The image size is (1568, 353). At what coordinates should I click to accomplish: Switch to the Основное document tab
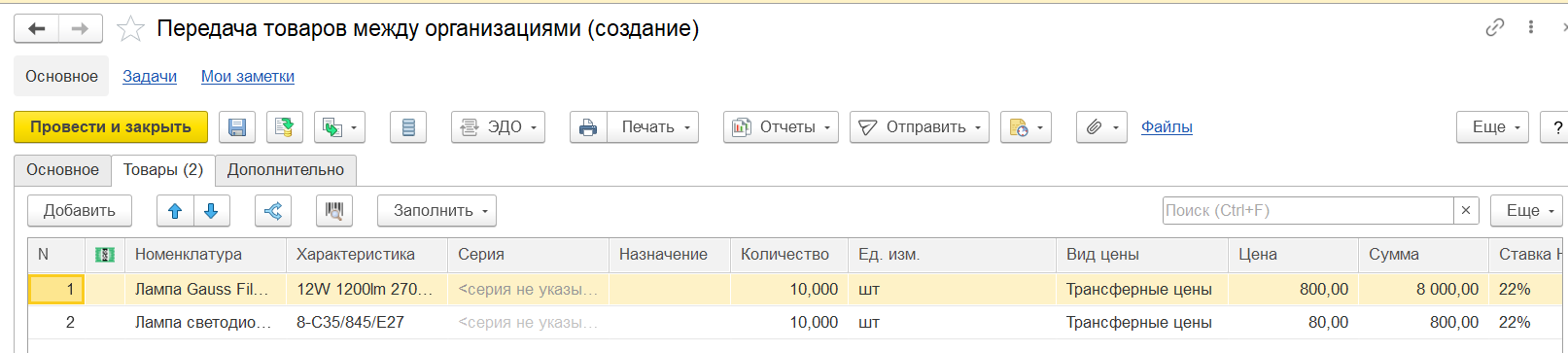tap(62, 170)
